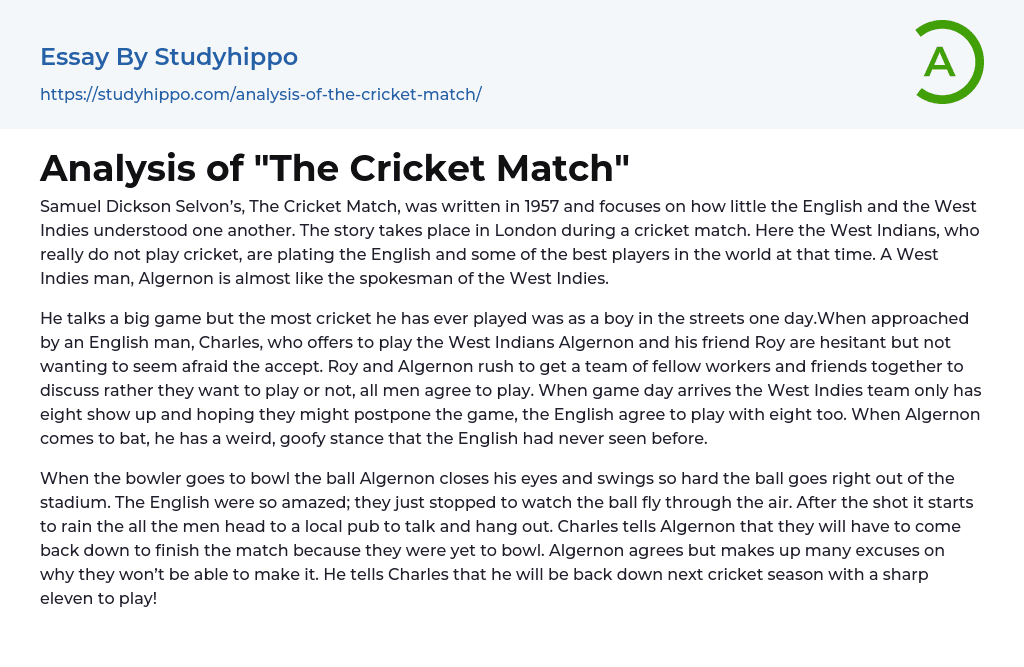Click the final words 'eleven to play!'

[x=98, y=598]
